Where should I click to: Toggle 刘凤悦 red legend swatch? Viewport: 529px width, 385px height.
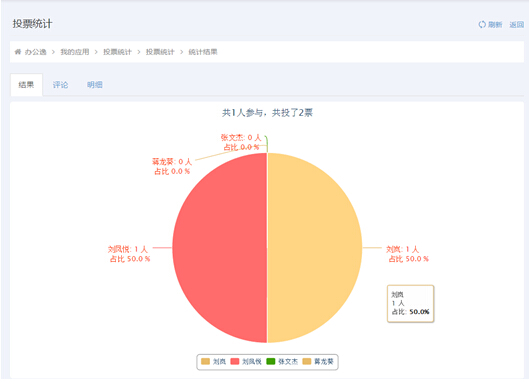235,361
